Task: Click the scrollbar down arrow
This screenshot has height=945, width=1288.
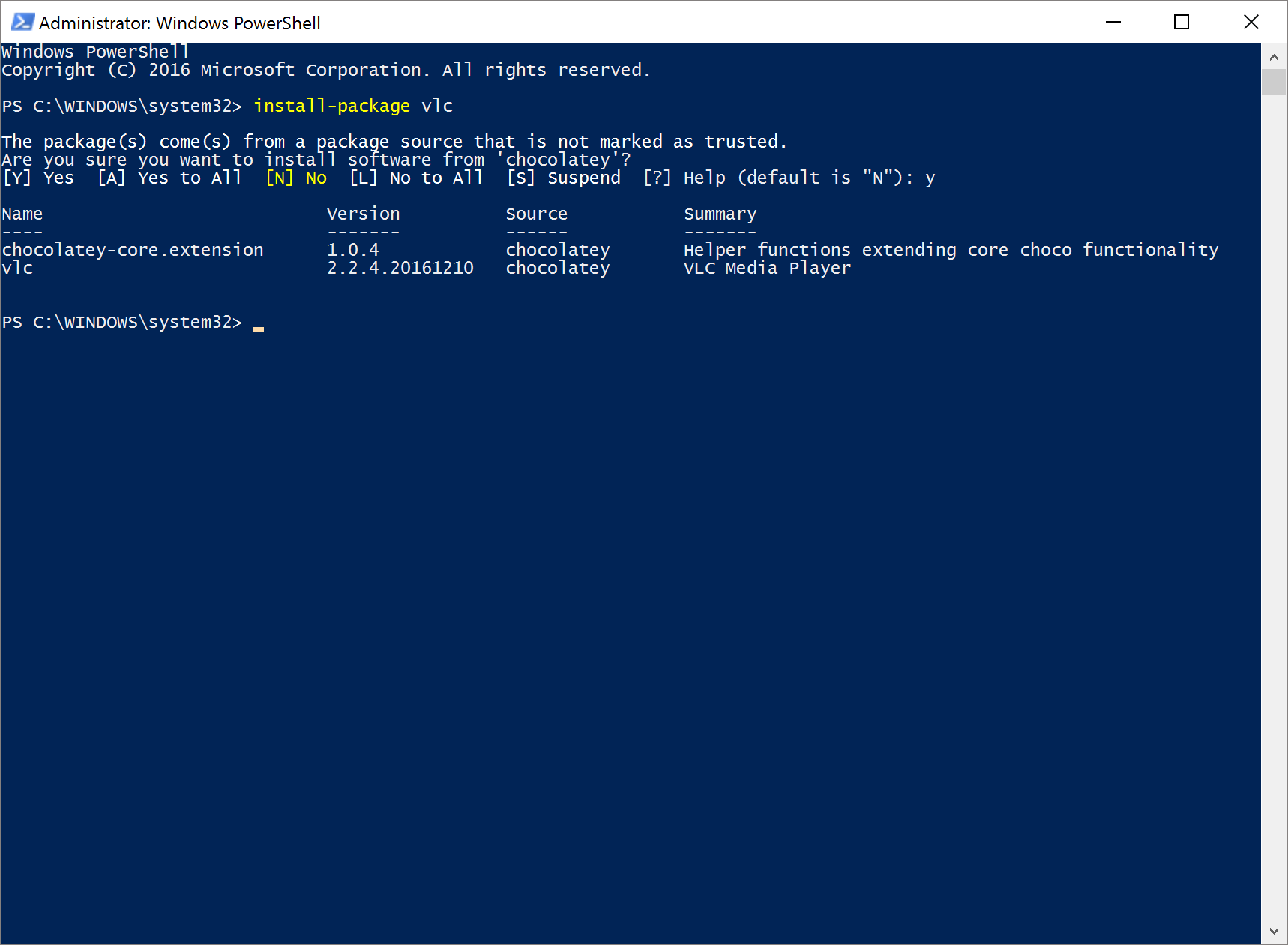Action: (1274, 931)
